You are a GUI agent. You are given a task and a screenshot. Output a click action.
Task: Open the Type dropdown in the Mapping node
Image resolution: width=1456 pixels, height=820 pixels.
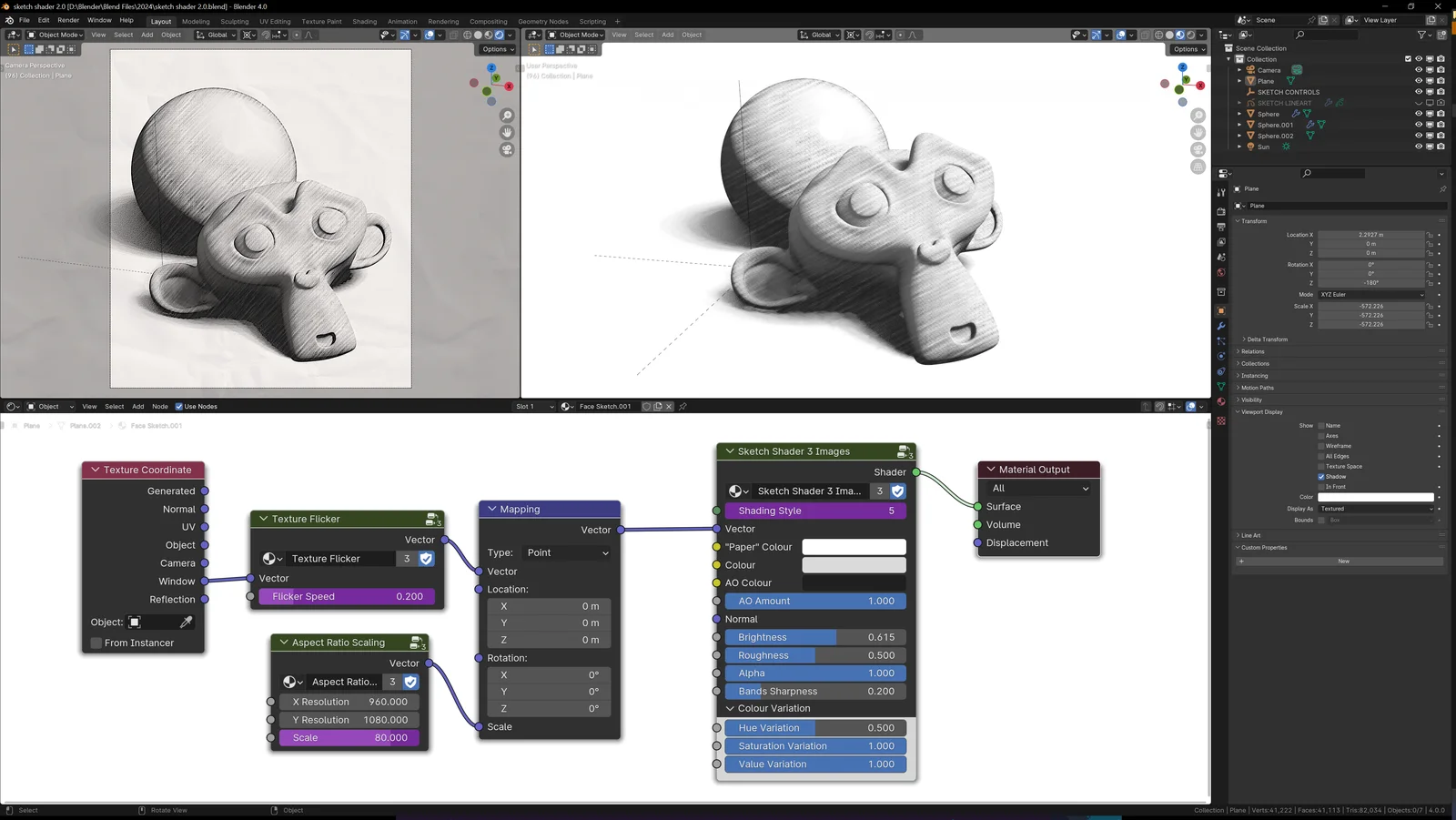pos(566,552)
